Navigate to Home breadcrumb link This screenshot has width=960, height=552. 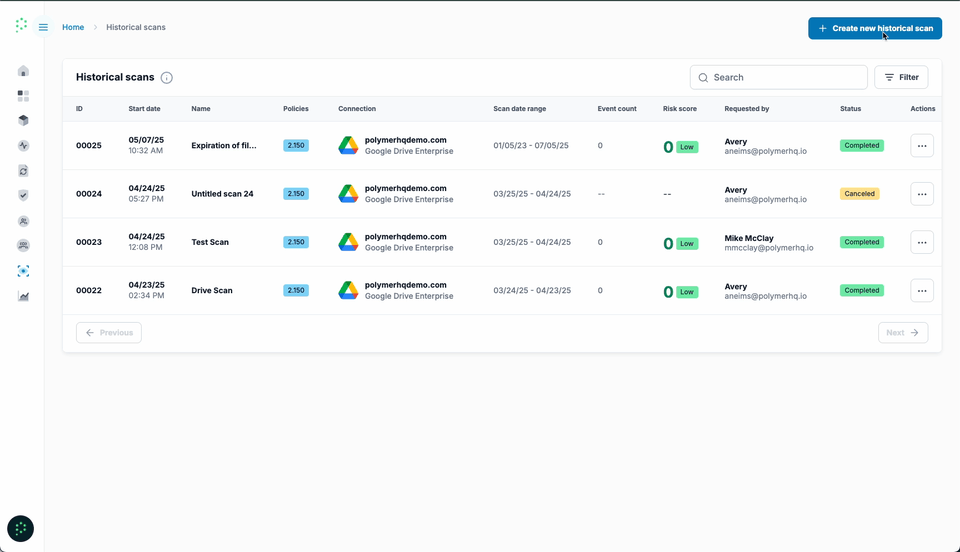click(x=73, y=27)
